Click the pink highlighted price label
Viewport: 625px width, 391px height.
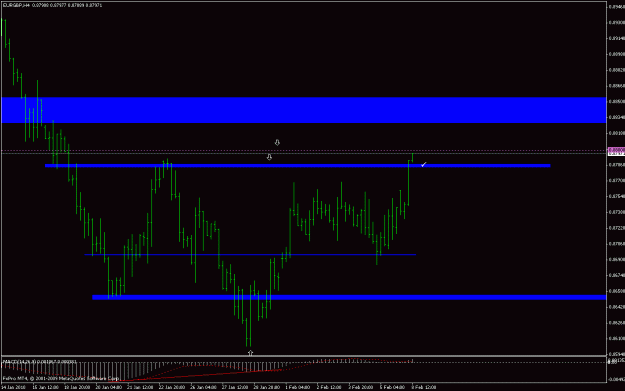[x=616, y=150]
